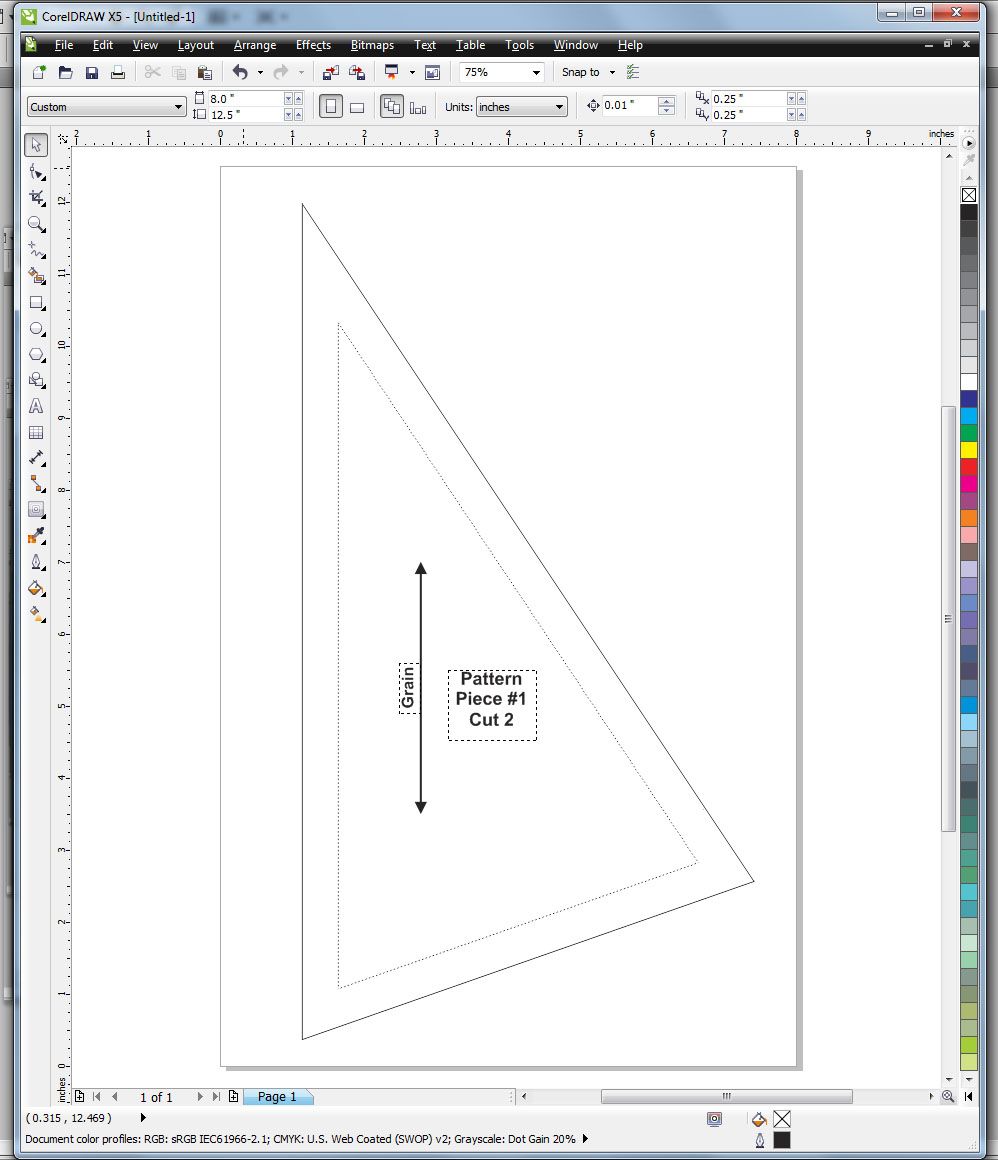Image resolution: width=998 pixels, height=1160 pixels.
Task: Open the Table tool
Action: (36, 433)
